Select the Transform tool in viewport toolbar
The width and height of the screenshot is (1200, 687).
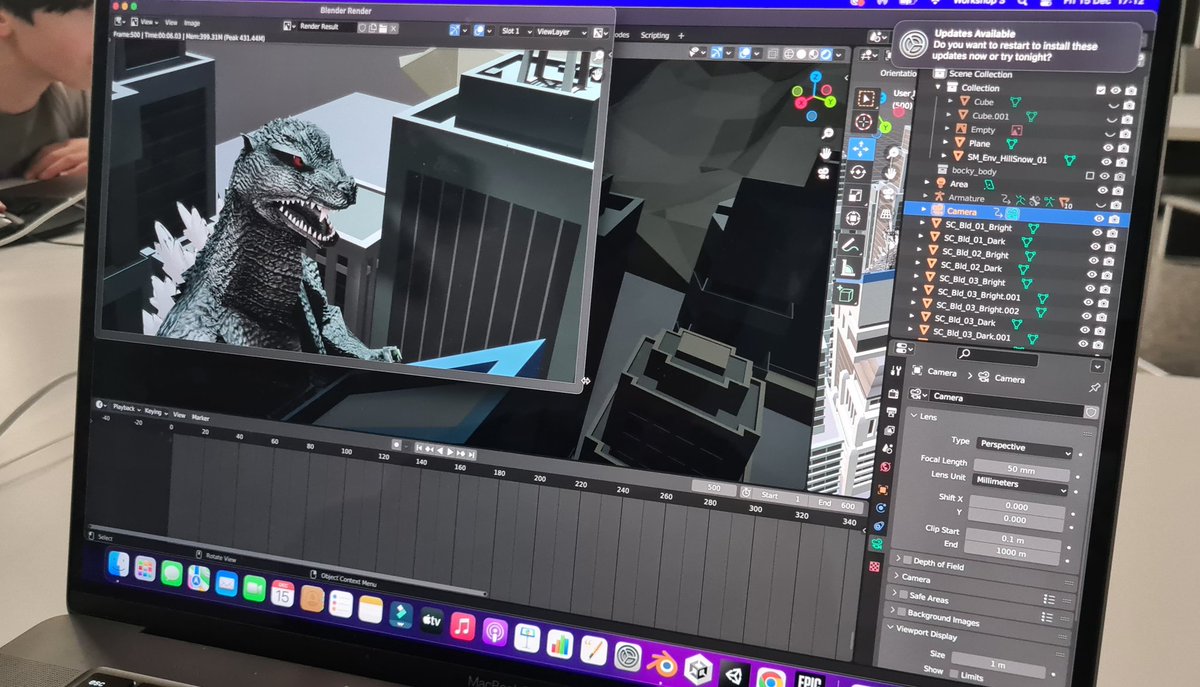pos(853,217)
